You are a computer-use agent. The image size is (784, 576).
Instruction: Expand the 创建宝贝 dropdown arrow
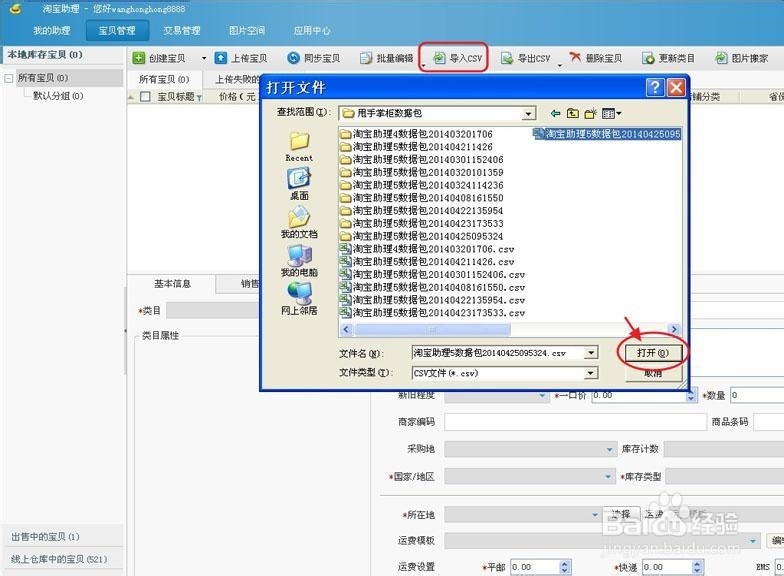pos(204,58)
